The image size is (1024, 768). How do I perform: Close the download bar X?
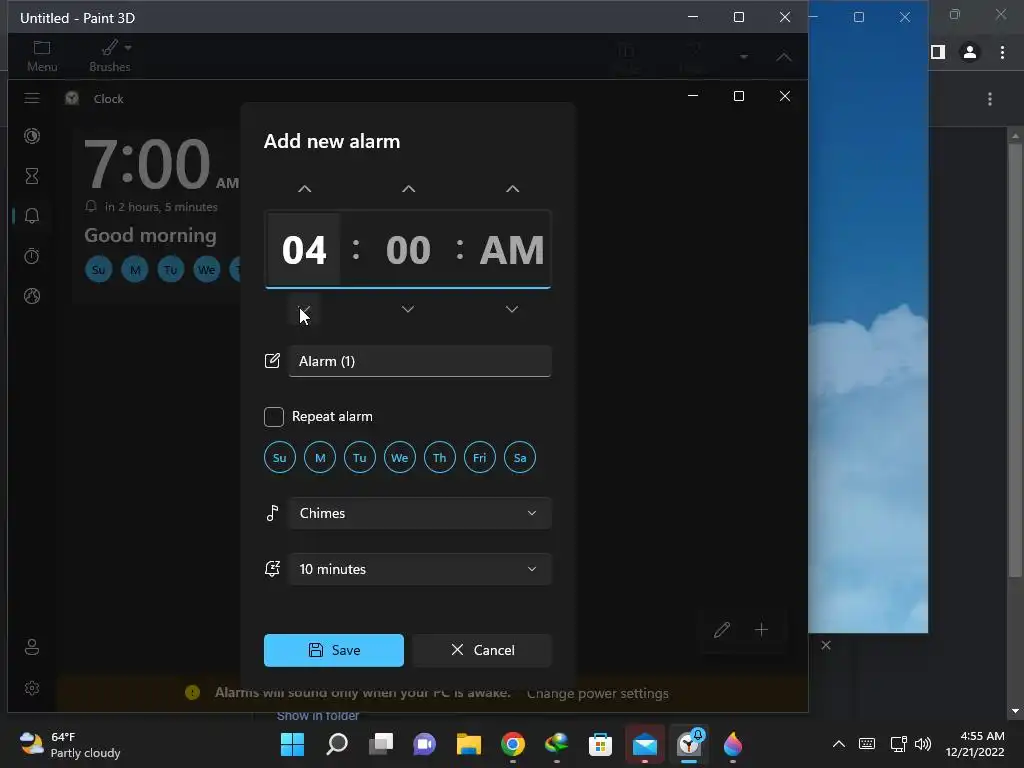[x=826, y=645]
